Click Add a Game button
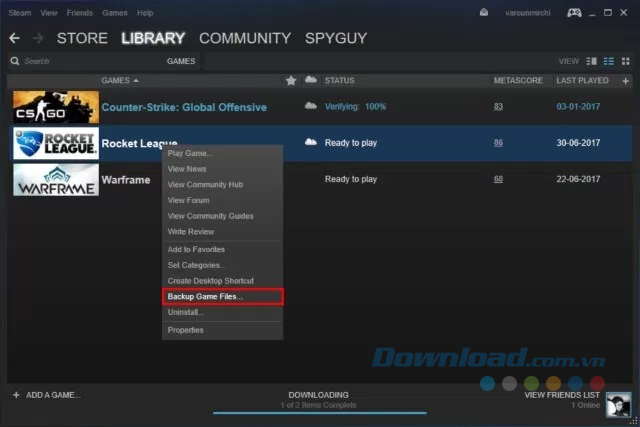Screen dimensions: 640x427 click(46, 395)
